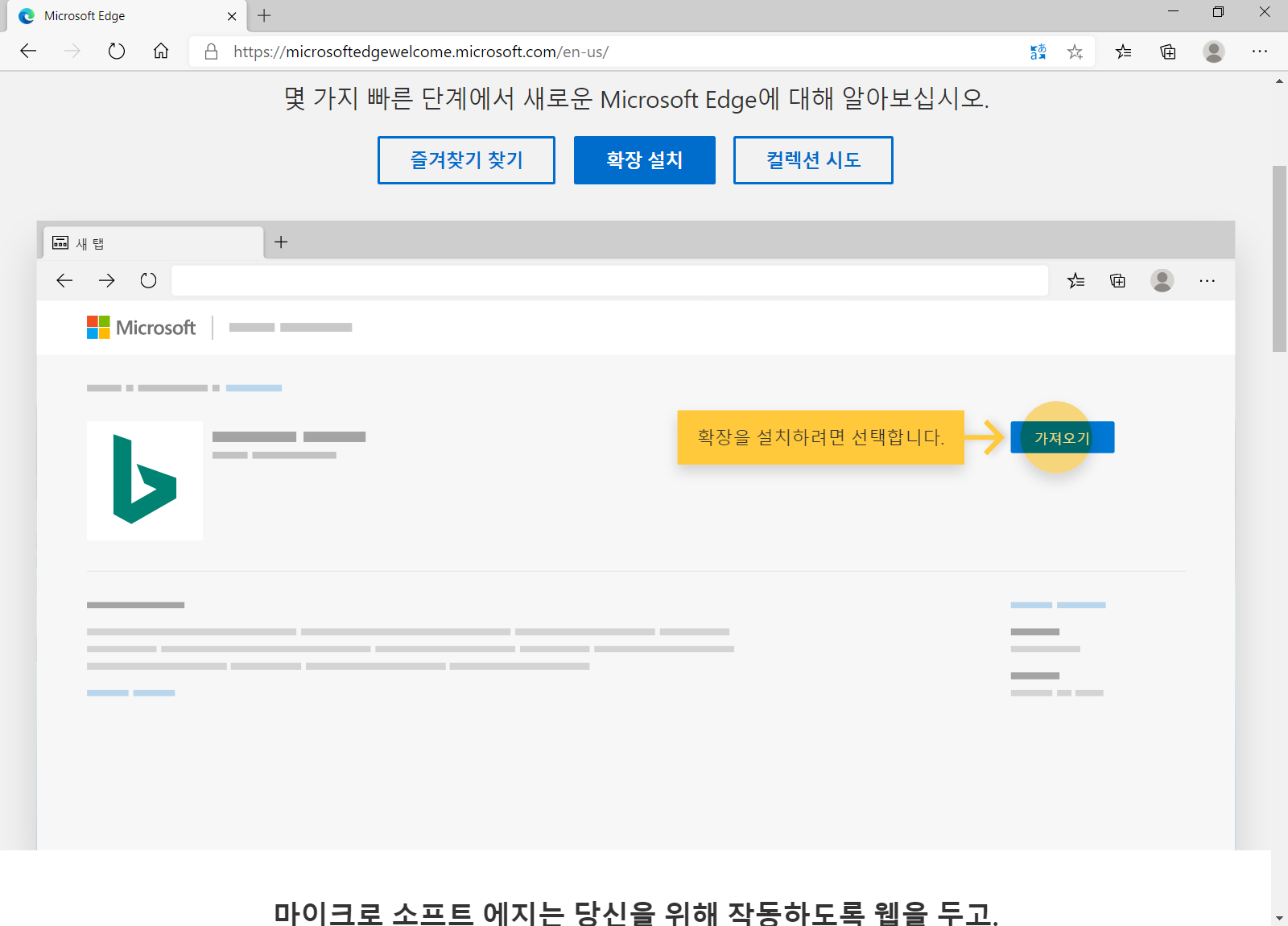1288x926 pixels.
Task: Minimize the Edge window
Action: coord(1173,11)
